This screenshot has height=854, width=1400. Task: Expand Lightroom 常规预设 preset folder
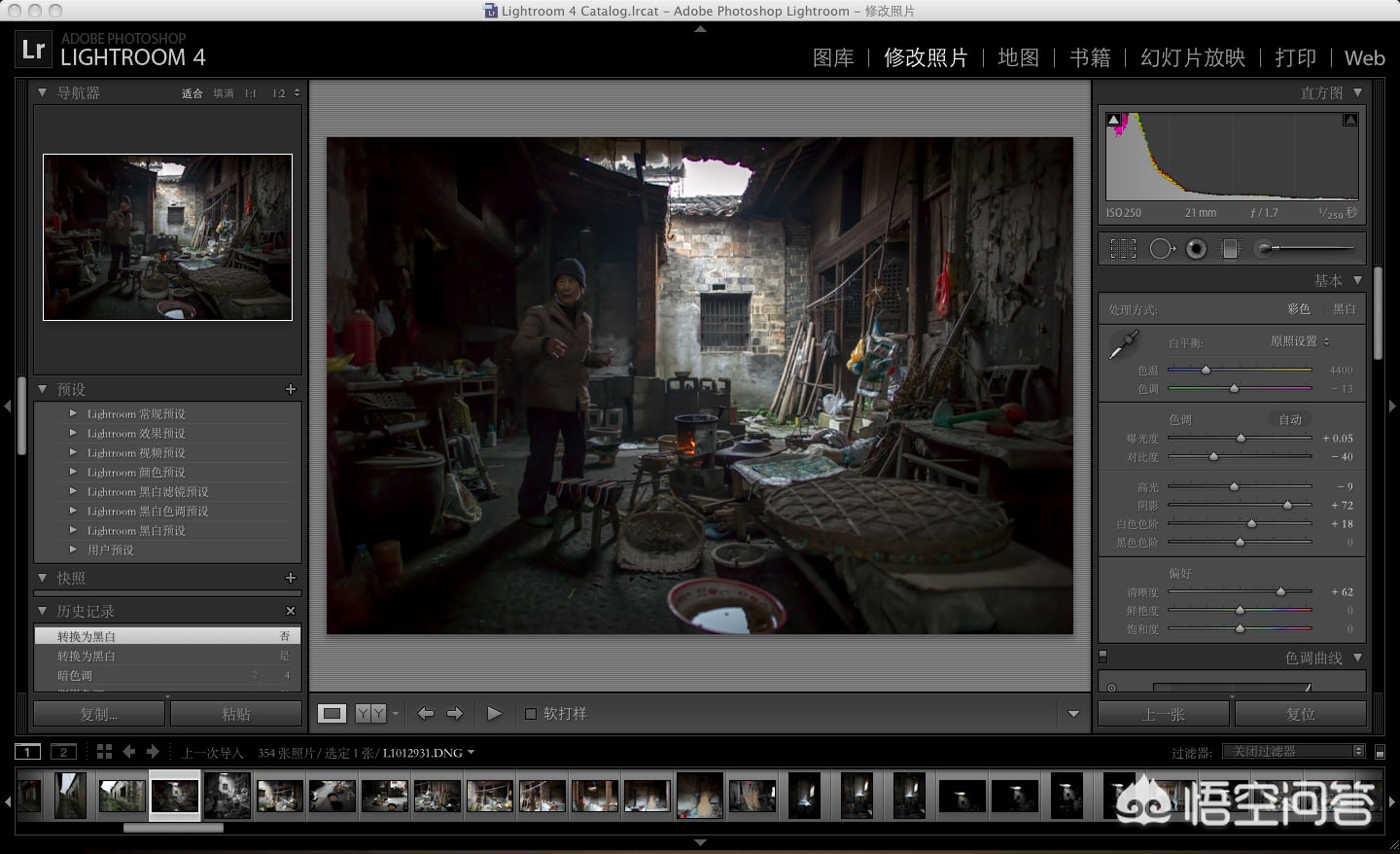pos(73,413)
